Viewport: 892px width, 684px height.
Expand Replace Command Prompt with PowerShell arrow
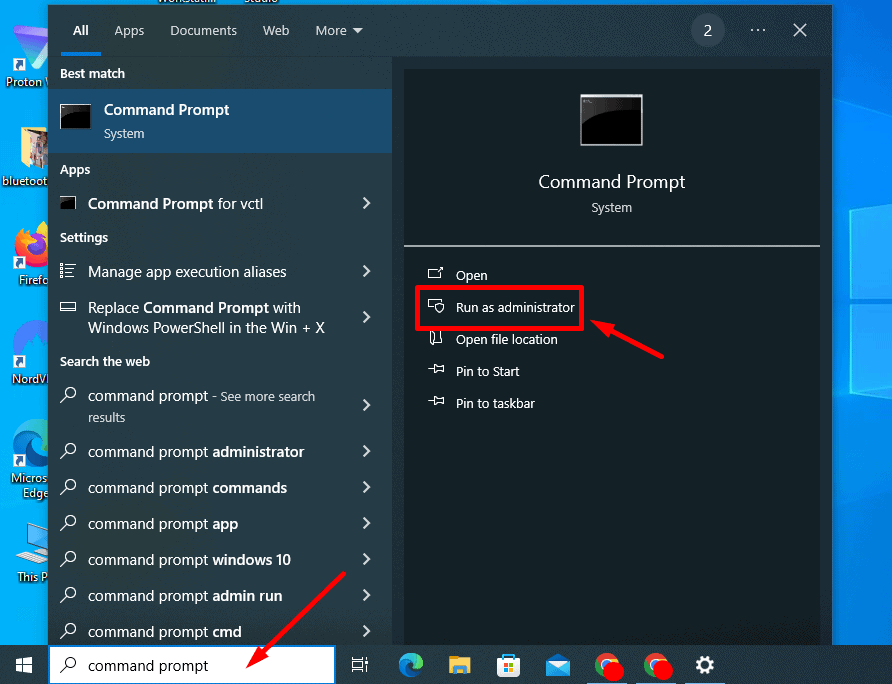pos(367,317)
